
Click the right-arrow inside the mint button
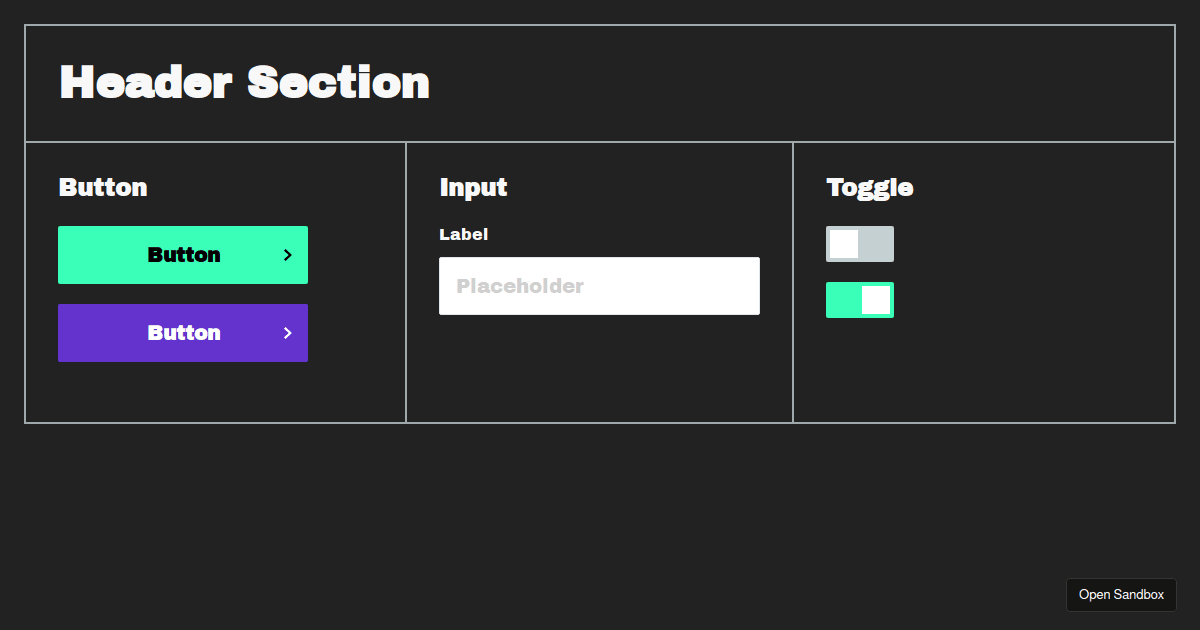[x=288, y=255]
